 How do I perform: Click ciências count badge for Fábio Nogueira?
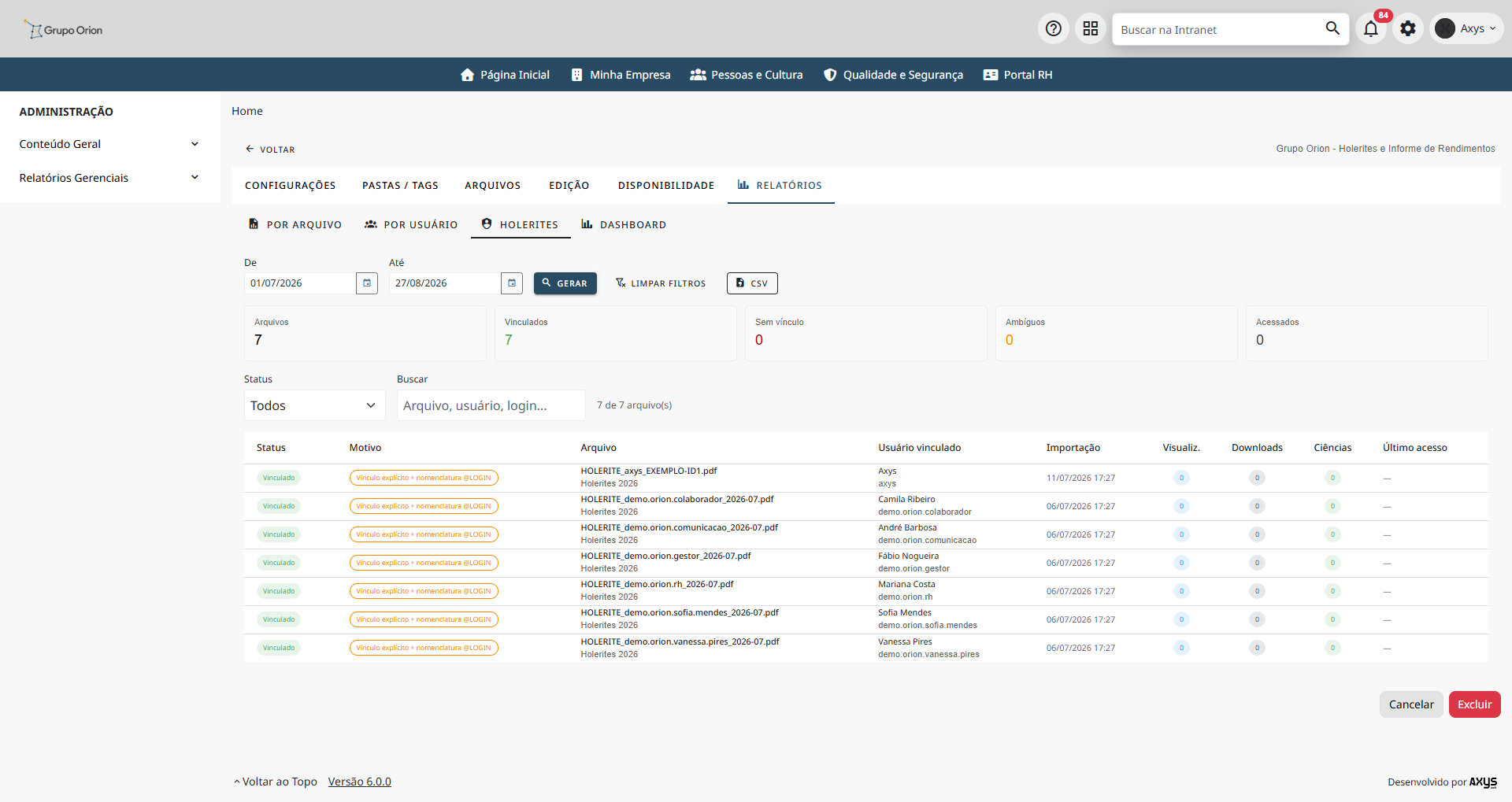pyautogui.click(x=1332, y=563)
